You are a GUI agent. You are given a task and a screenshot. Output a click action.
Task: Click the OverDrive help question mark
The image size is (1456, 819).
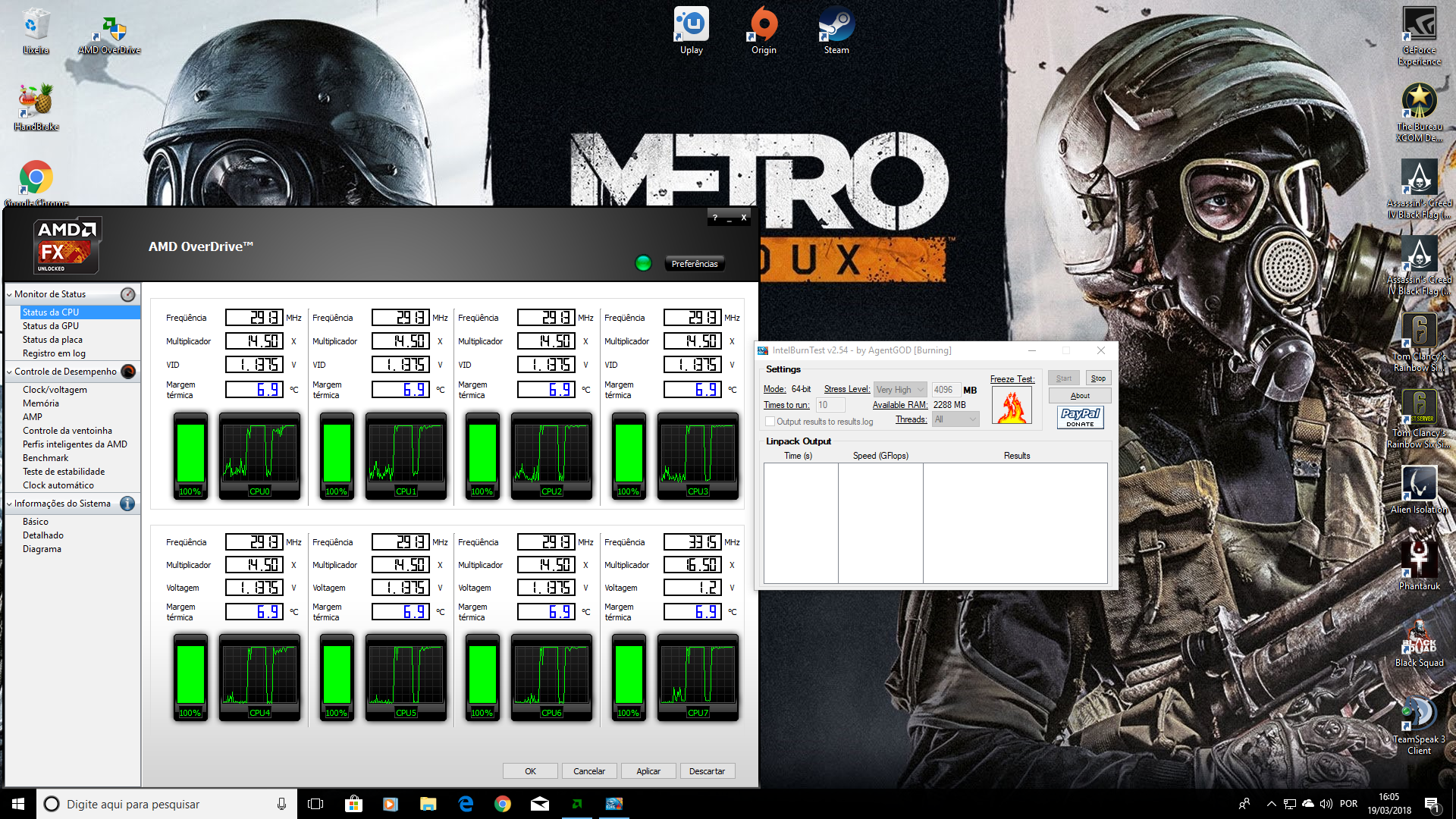(x=714, y=218)
